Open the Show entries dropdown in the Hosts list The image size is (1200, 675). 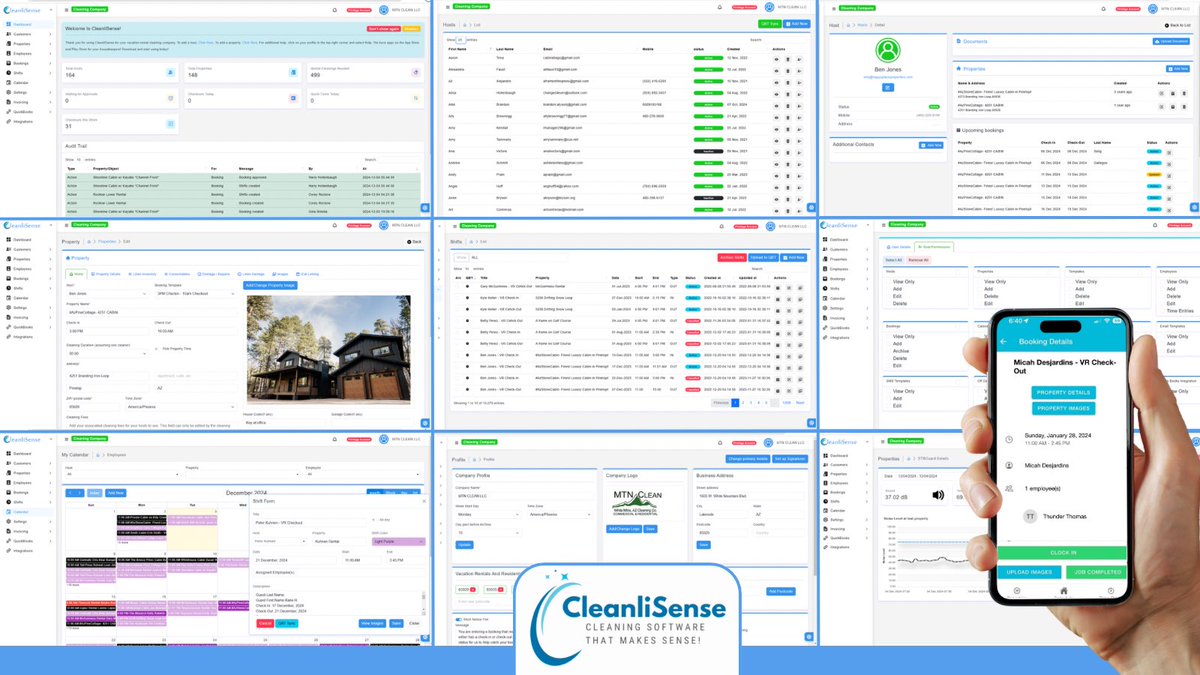click(461, 40)
